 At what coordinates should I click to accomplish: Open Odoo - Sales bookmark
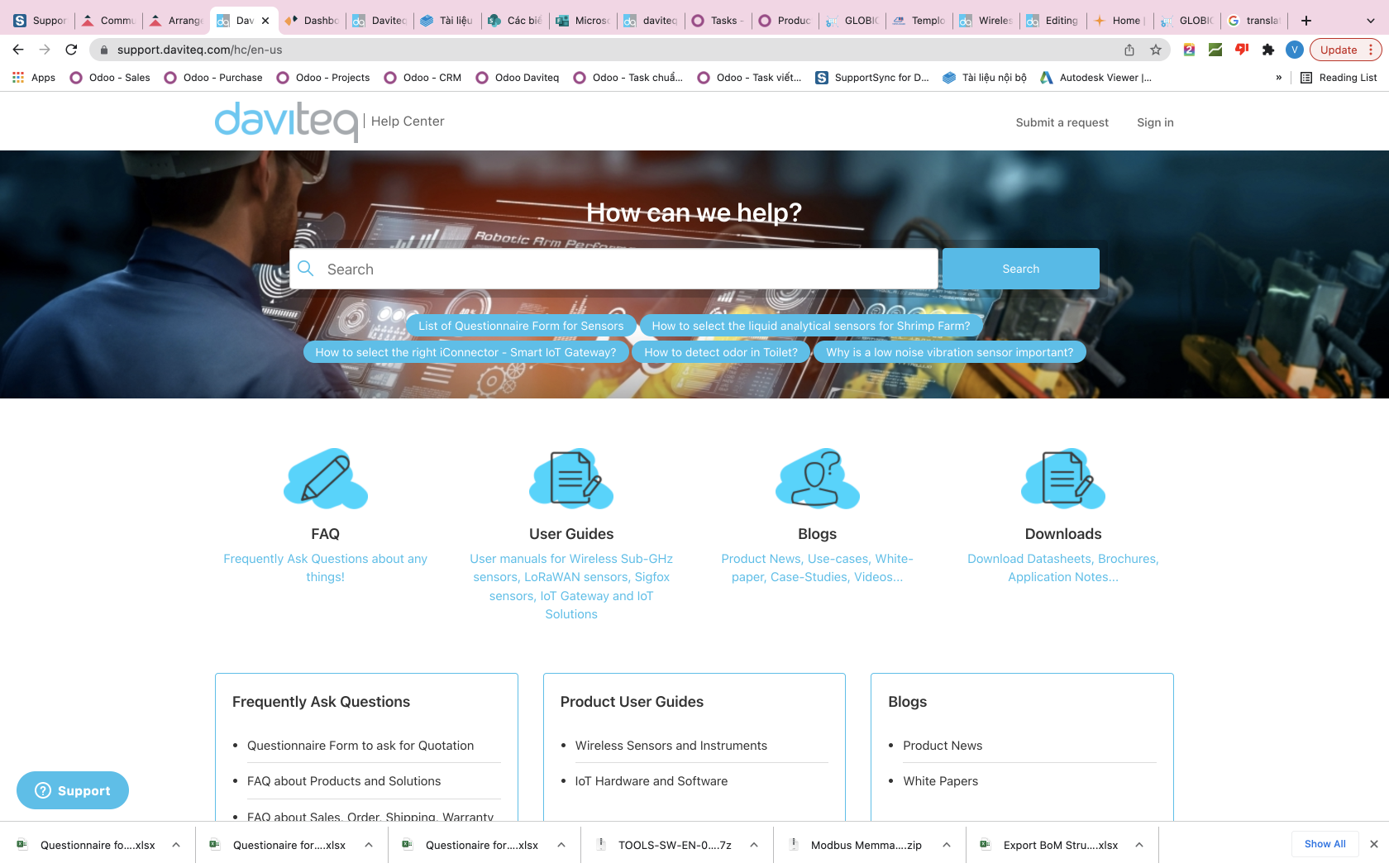pyautogui.click(x=110, y=78)
